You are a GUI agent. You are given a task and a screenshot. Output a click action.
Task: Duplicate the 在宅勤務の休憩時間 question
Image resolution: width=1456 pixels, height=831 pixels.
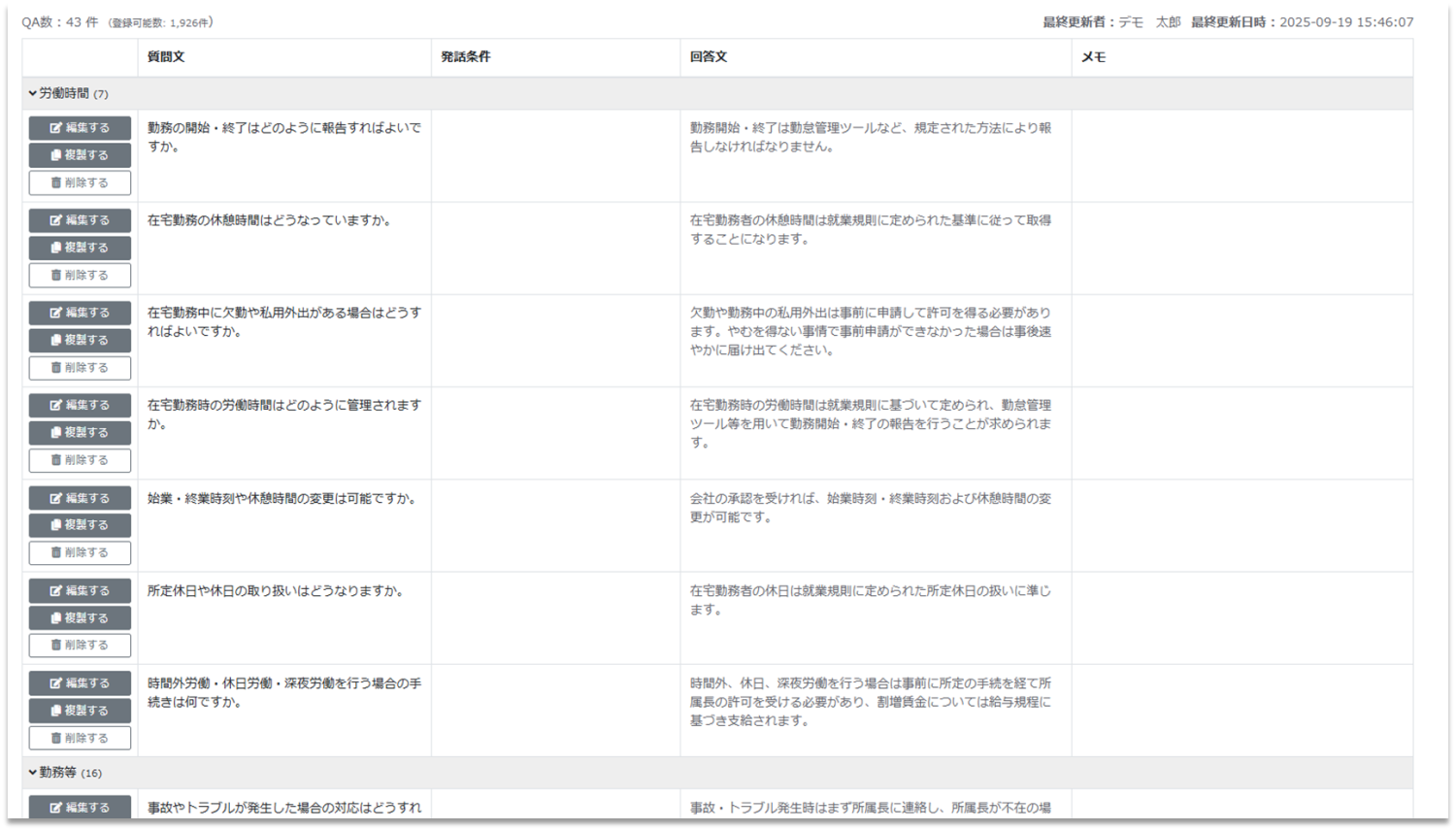tap(80, 248)
